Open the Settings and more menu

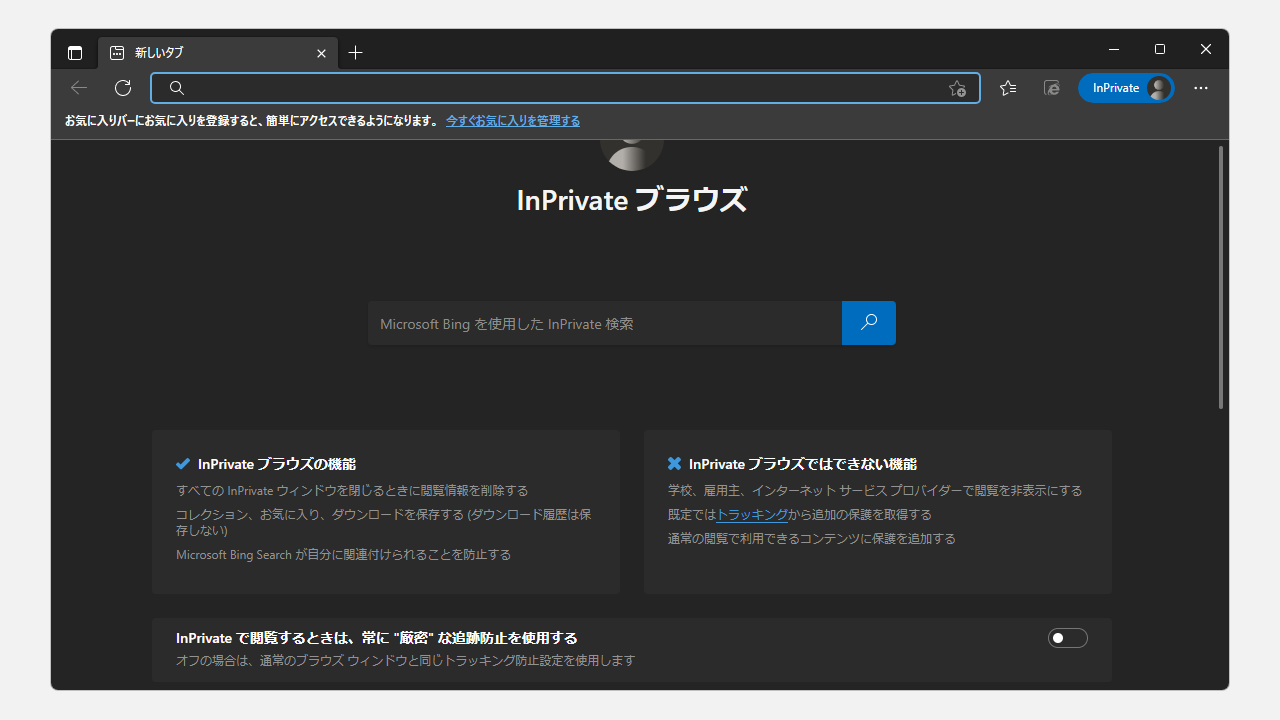[1200, 88]
